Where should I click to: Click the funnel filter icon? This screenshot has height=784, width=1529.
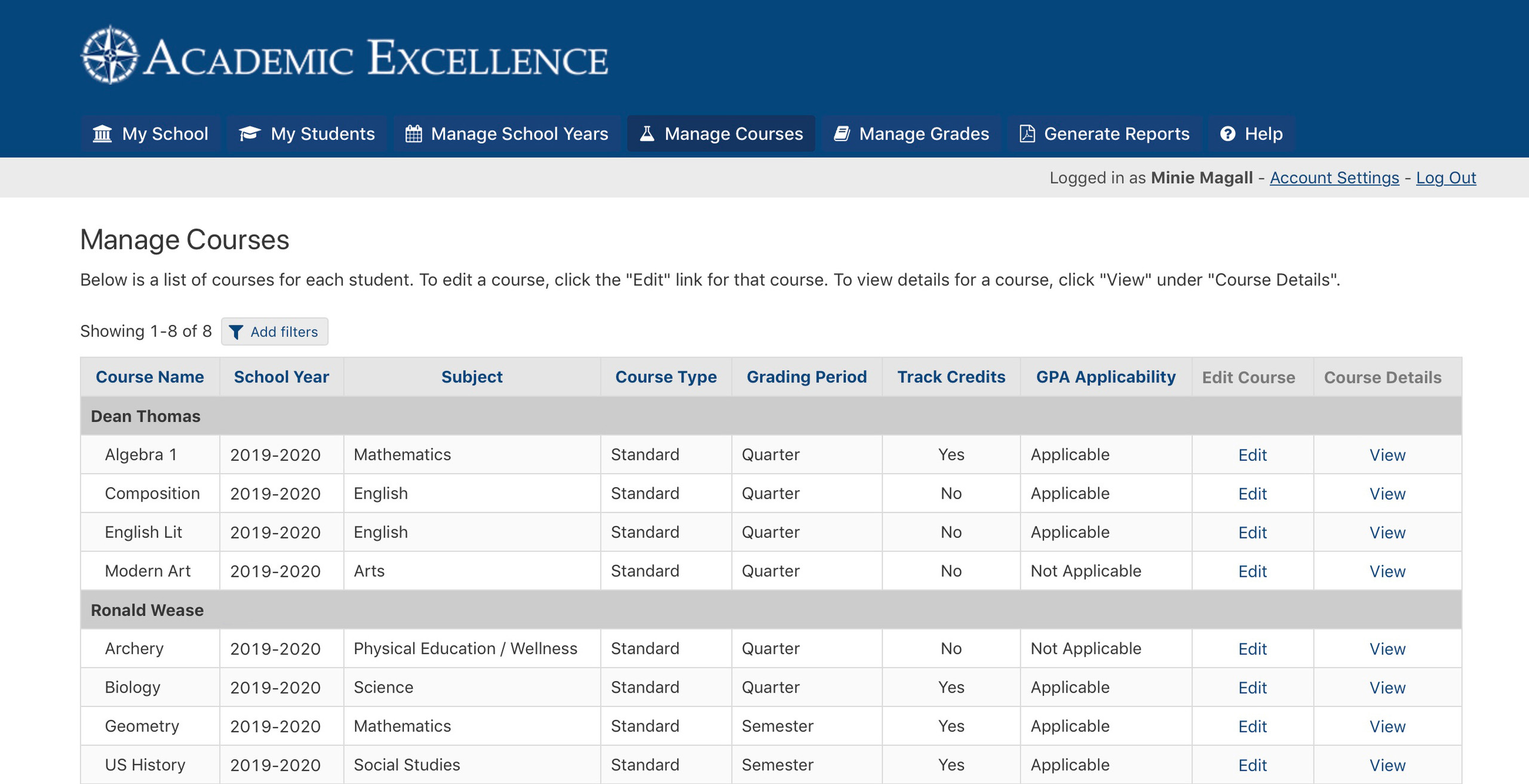236,332
